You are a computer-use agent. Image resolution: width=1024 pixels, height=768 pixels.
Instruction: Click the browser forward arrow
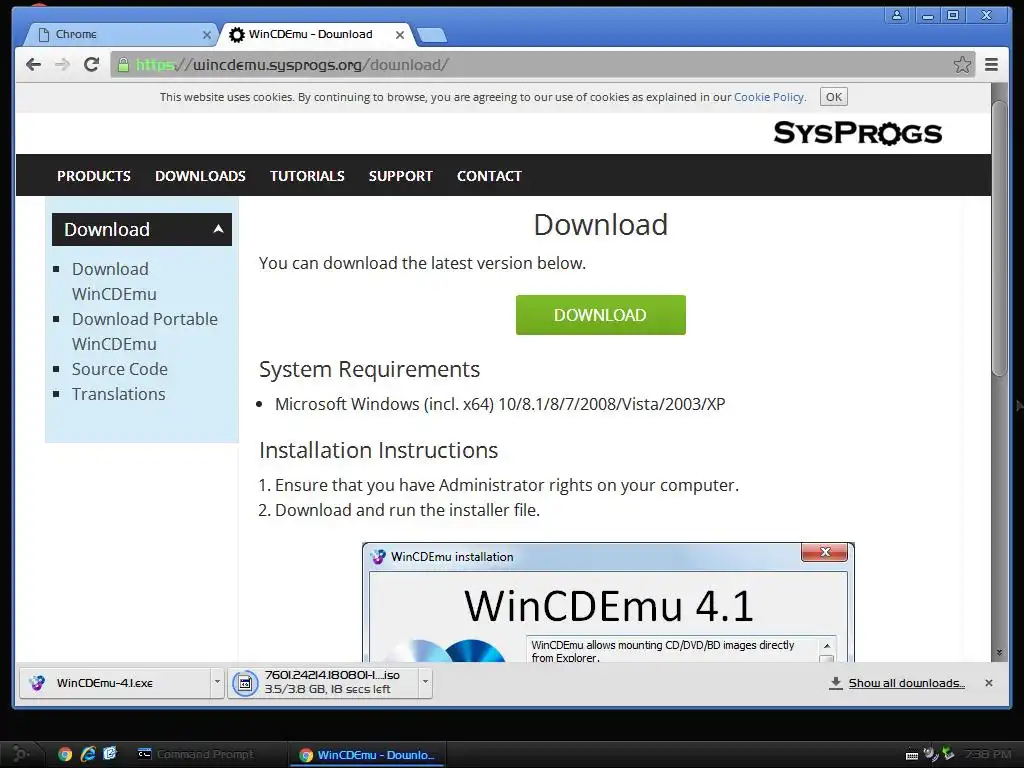pyautogui.click(x=62, y=64)
